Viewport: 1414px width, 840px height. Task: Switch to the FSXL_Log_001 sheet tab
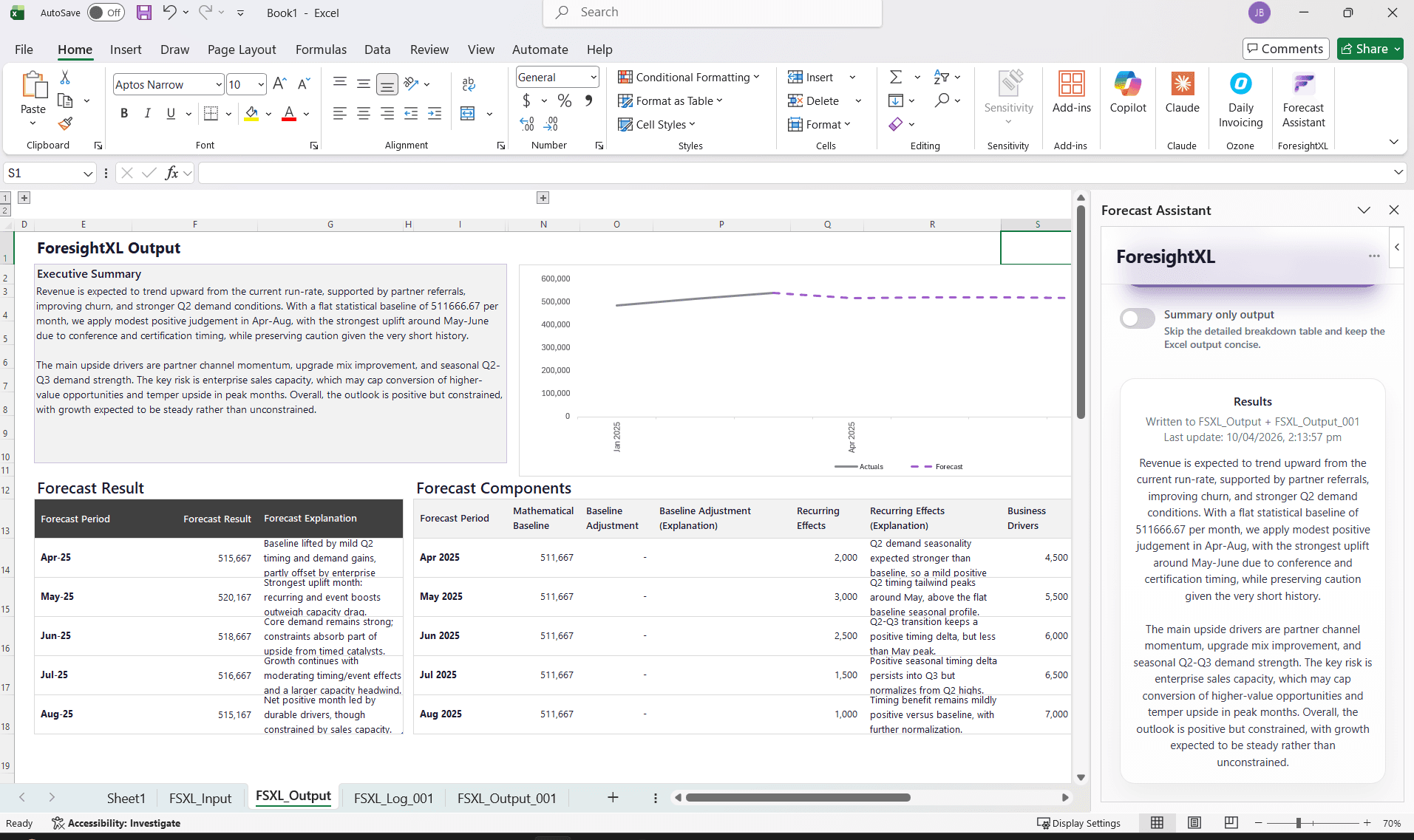[393, 798]
